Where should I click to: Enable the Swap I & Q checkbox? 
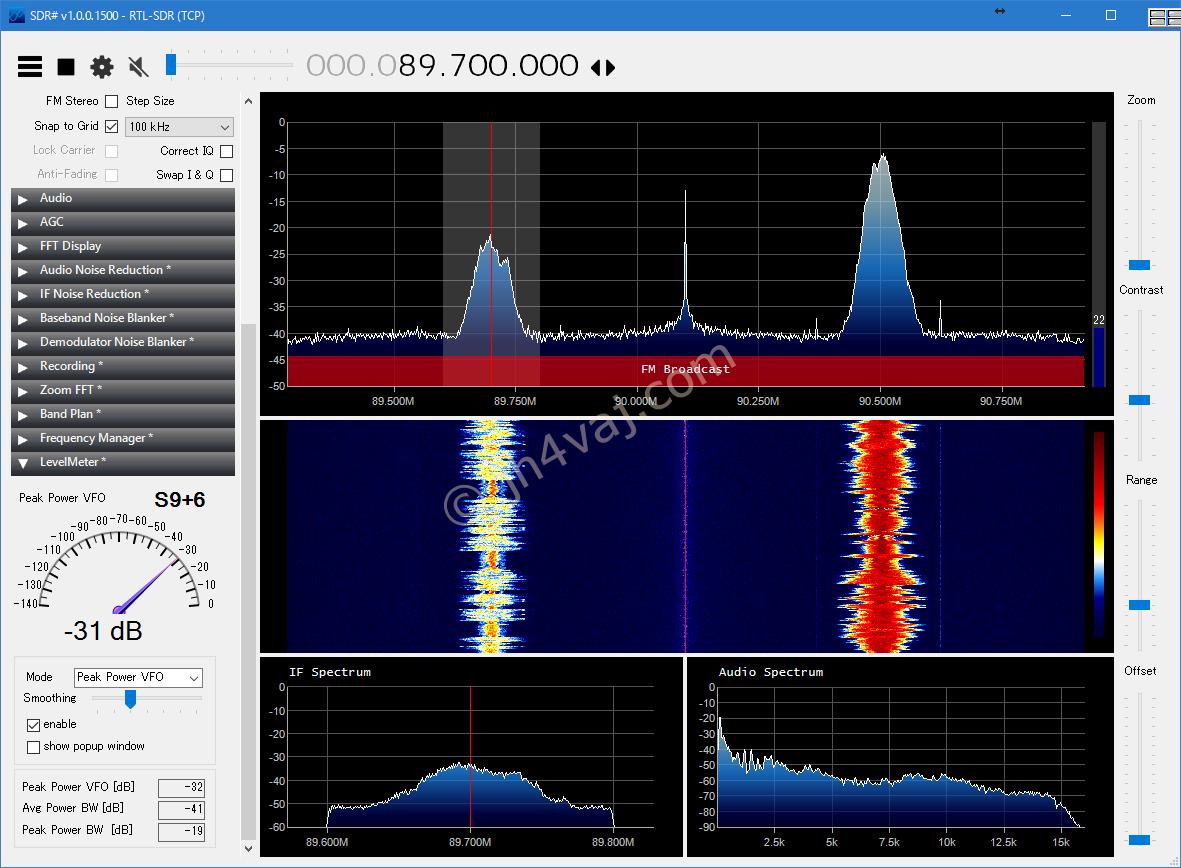click(226, 175)
